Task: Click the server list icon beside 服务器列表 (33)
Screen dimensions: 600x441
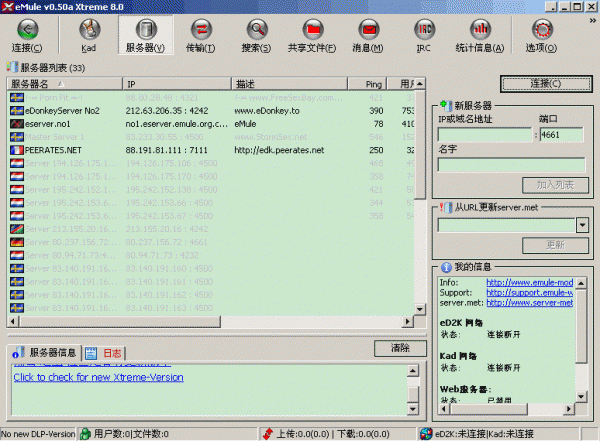Action: pos(12,67)
